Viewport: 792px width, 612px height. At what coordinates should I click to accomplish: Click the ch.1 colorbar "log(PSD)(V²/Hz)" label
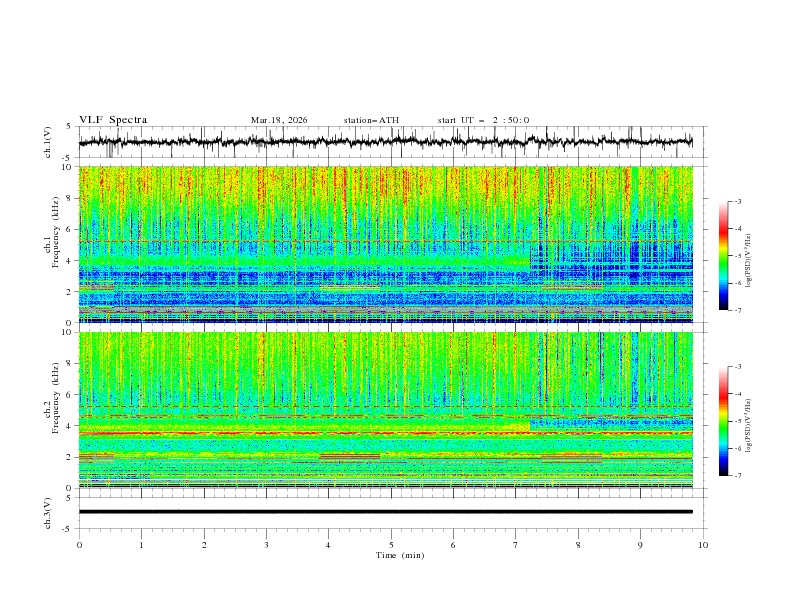[x=749, y=261]
